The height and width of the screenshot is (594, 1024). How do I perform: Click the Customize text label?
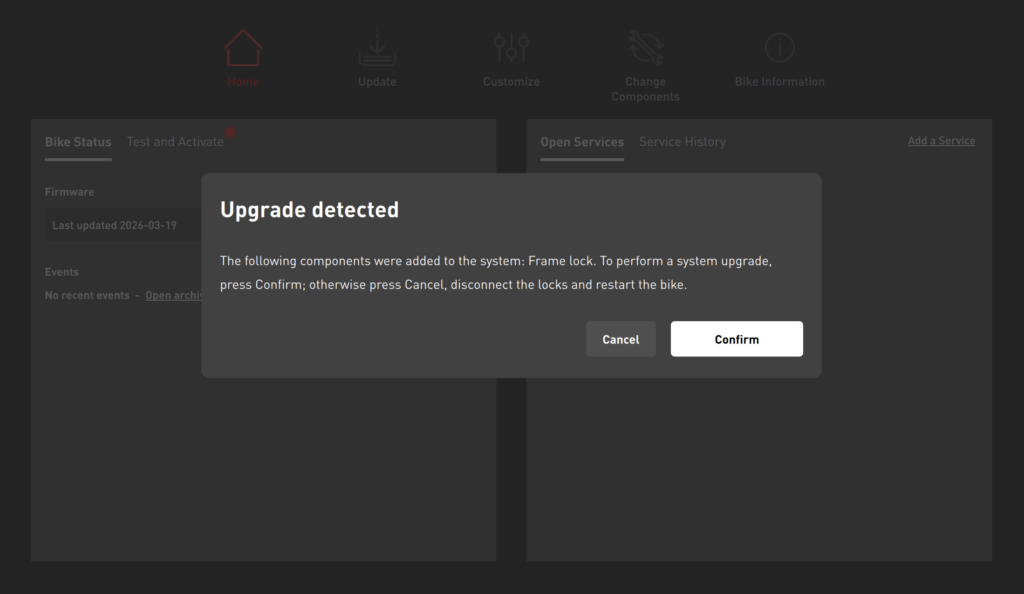click(x=511, y=82)
